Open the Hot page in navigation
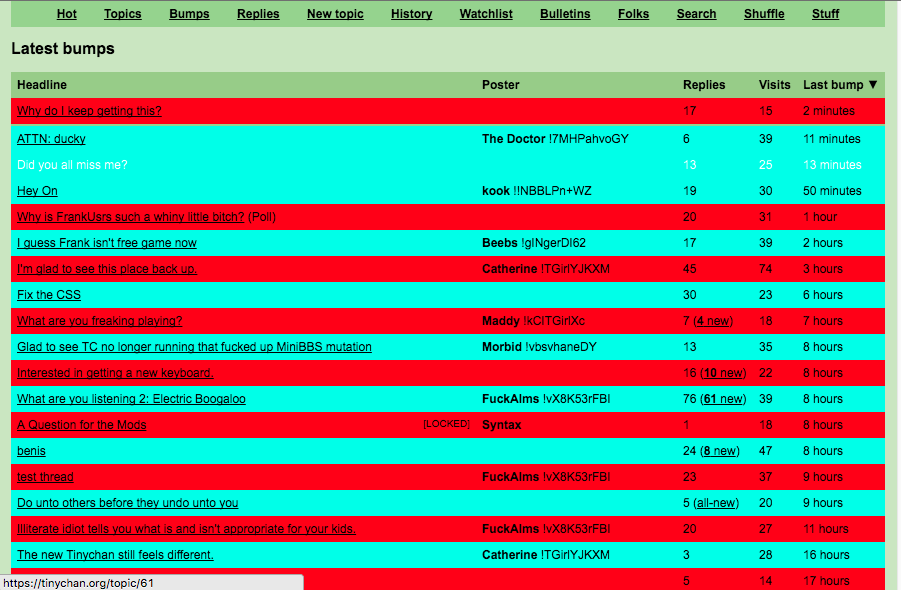The height and width of the screenshot is (590, 901). tap(66, 14)
